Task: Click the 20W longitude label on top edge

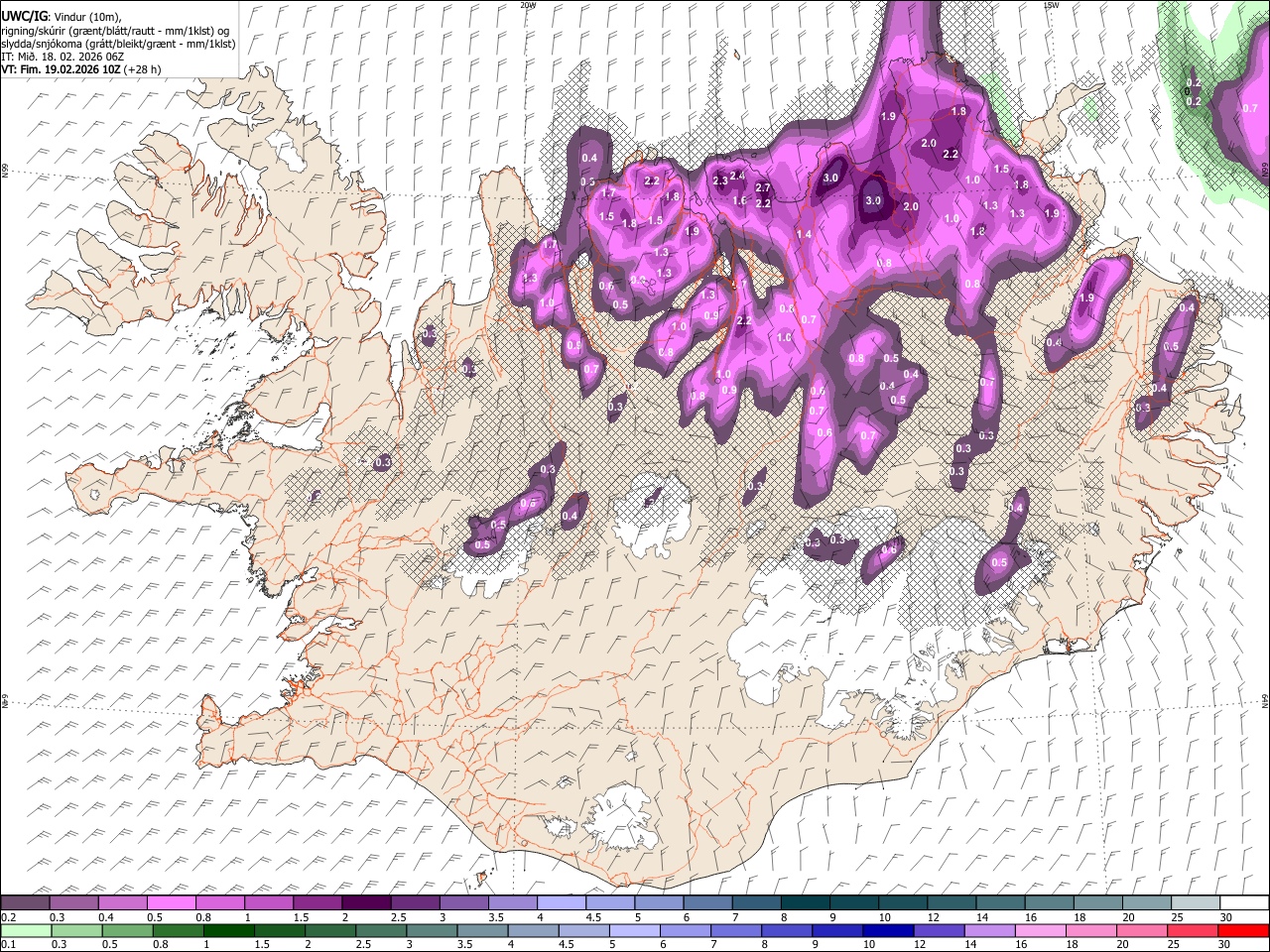Action: [x=528, y=5]
